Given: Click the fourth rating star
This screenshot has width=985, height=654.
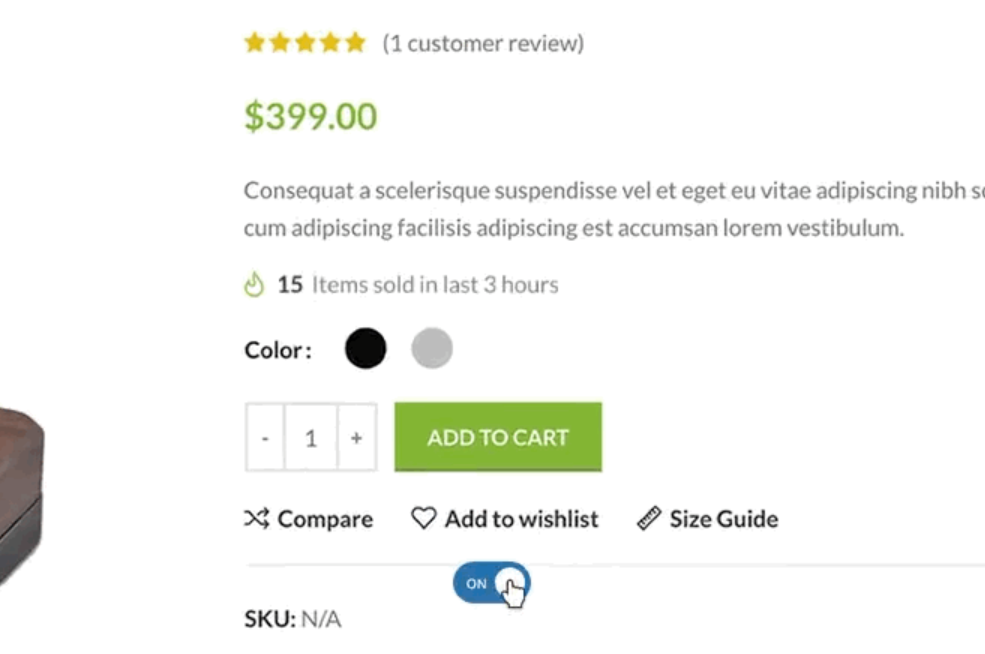Looking at the screenshot, I should click(x=332, y=42).
